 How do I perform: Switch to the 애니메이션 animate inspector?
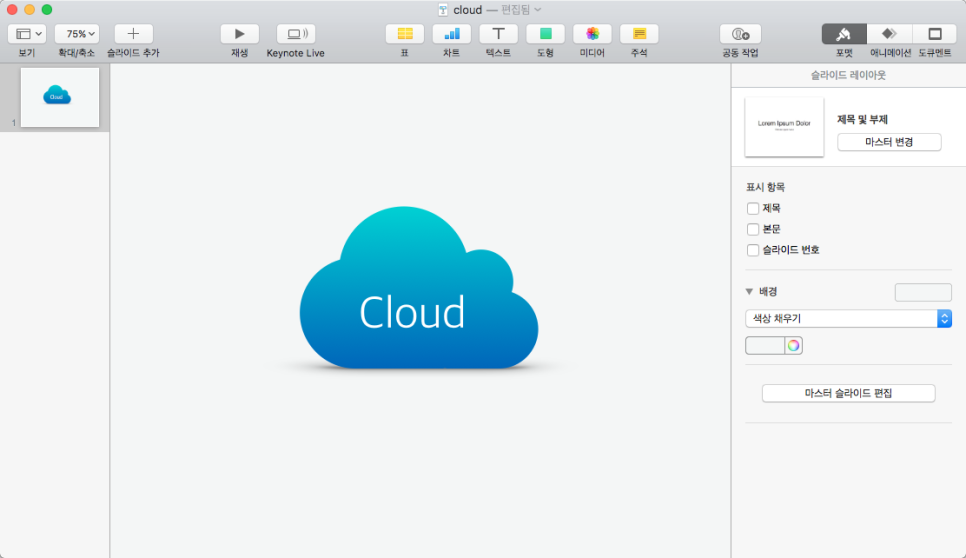(890, 34)
